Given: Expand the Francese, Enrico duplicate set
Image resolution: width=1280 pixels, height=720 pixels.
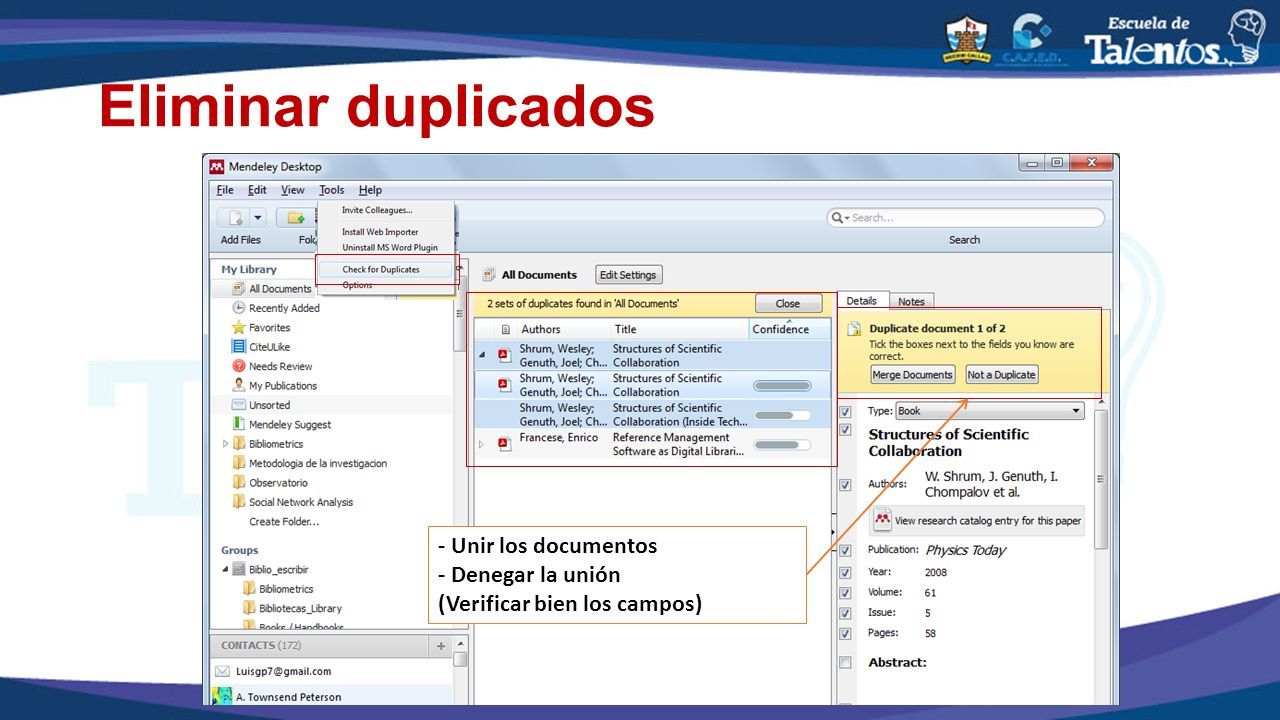Looking at the screenshot, I should [x=481, y=444].
